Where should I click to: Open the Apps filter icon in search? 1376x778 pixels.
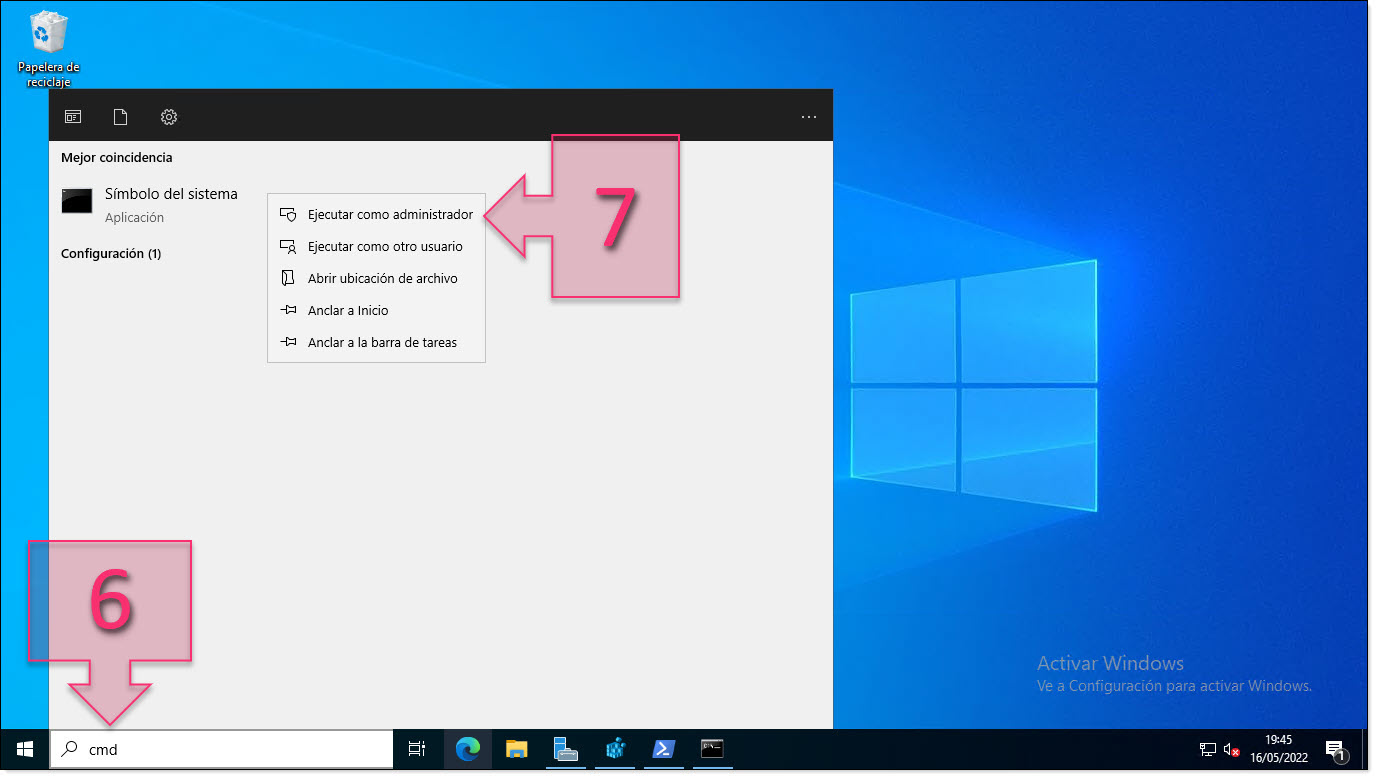click(x=72, y=117)
